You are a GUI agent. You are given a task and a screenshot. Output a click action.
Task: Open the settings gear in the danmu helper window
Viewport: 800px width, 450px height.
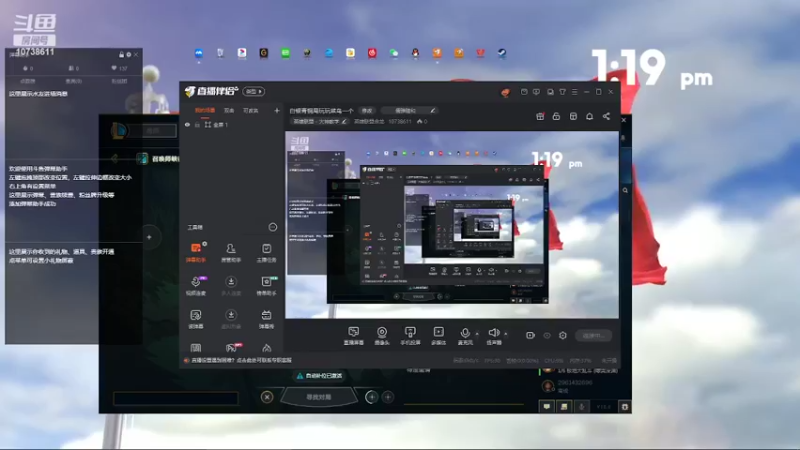coord(129,55)
